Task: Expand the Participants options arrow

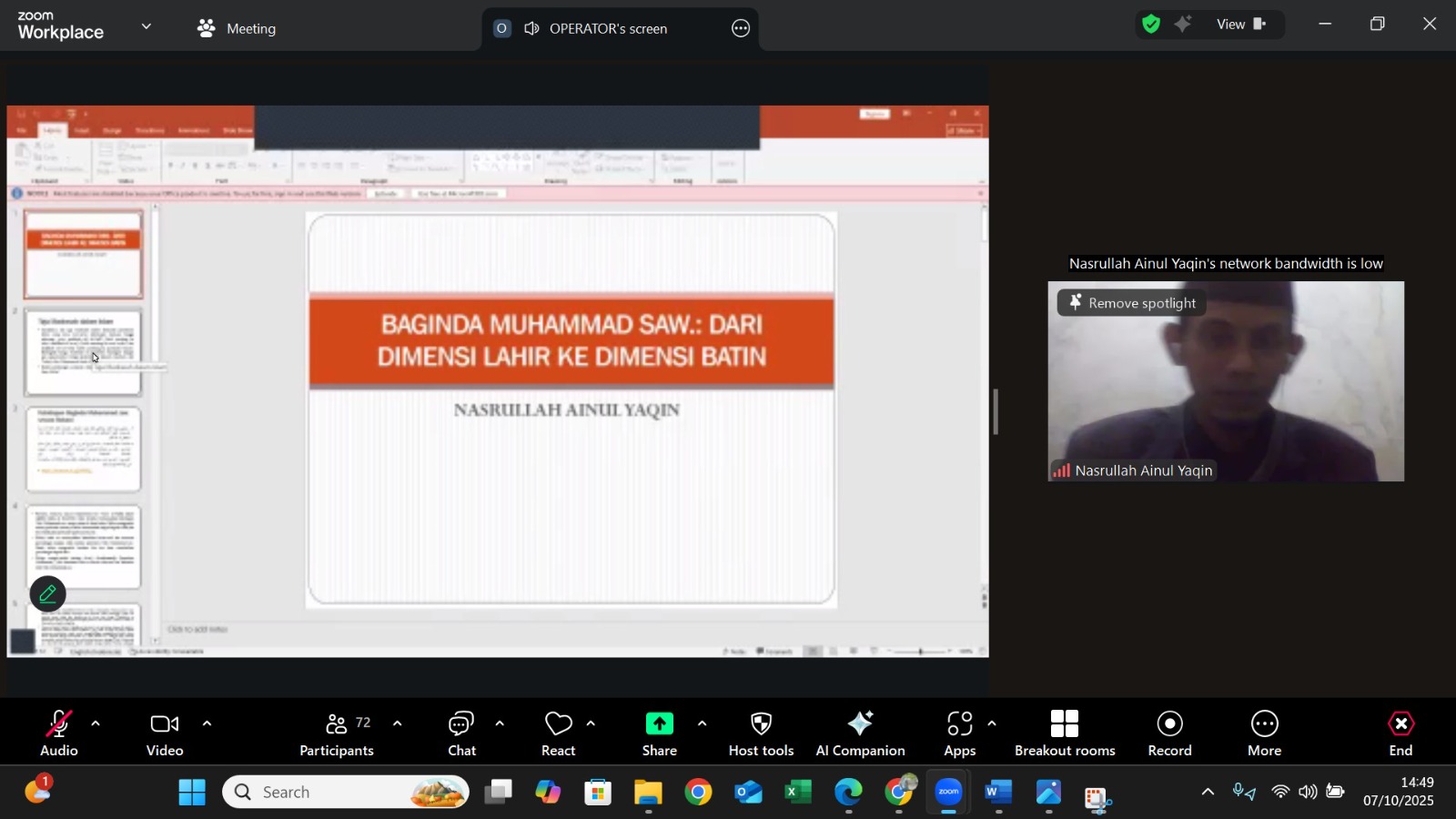Action: click(x=397, y=724)
